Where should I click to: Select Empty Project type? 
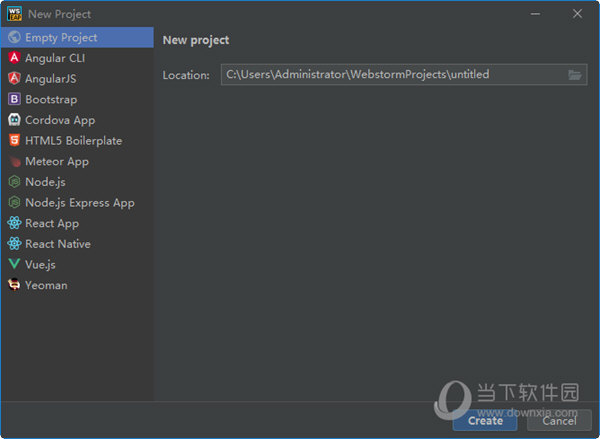pos(61,37)
